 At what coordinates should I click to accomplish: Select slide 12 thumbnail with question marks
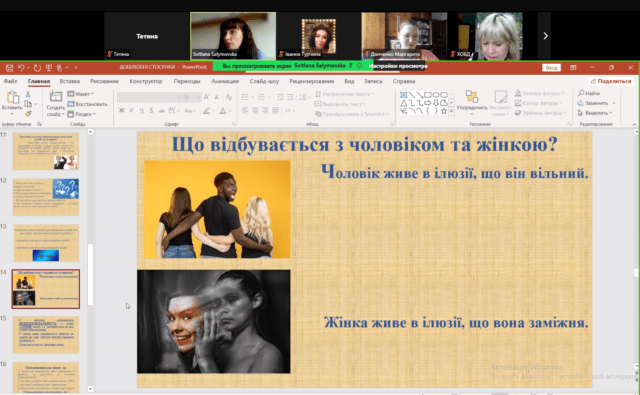point(46,198)
